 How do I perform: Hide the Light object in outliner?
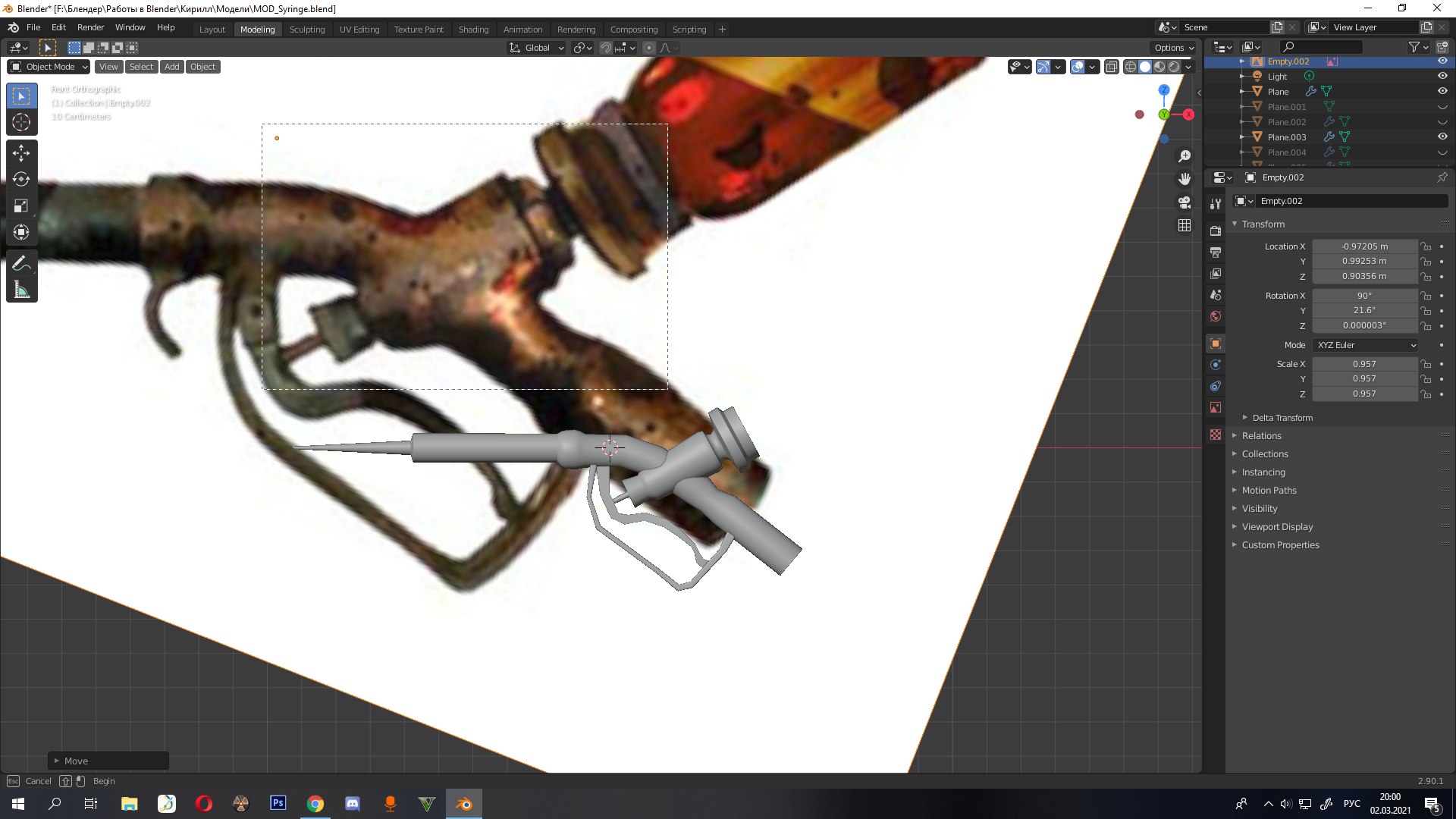(x=1442, y=76)
